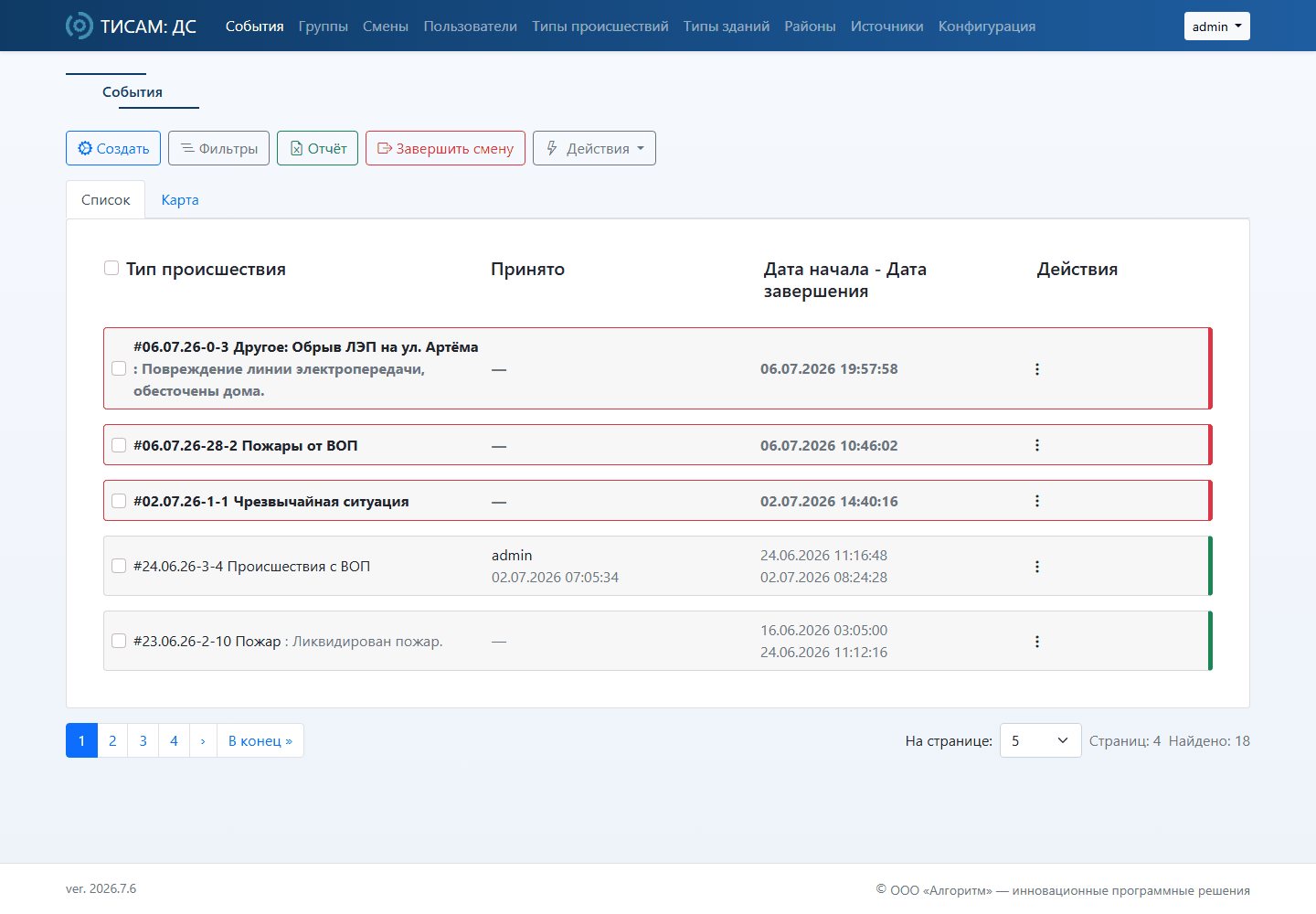The width and height of the screenshot is (1316, 914).
Task: Open actions menu for Происшествия с ВОП
Action: (x=1036, y=567)
